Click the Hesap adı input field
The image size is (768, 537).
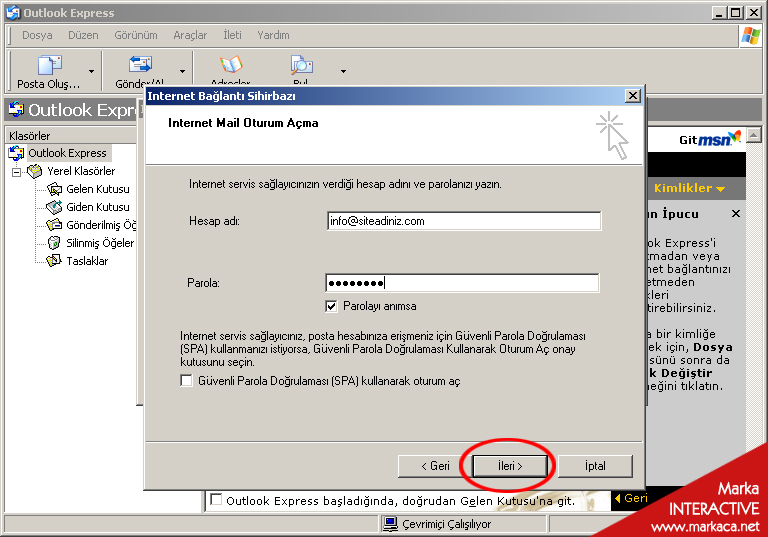click(464, 221)
